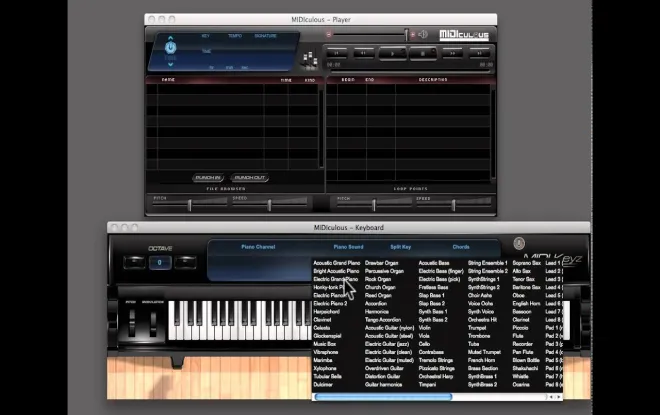Choose Orchestral Harp from the list
660x415 pixels.
tap(436, 376)
